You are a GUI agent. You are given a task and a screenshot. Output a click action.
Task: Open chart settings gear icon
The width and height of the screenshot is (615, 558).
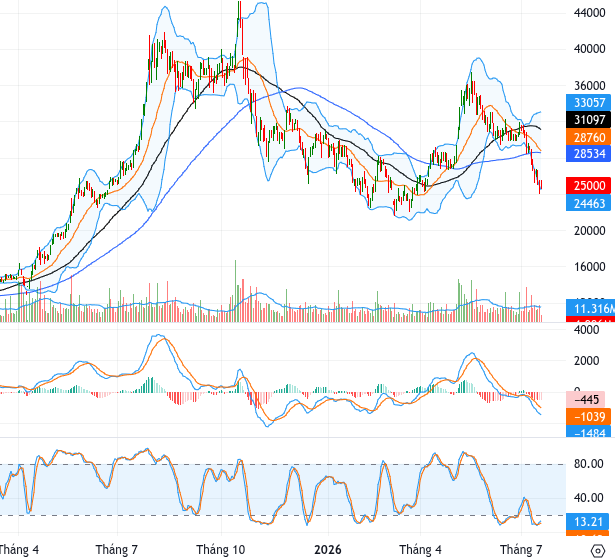597,550
